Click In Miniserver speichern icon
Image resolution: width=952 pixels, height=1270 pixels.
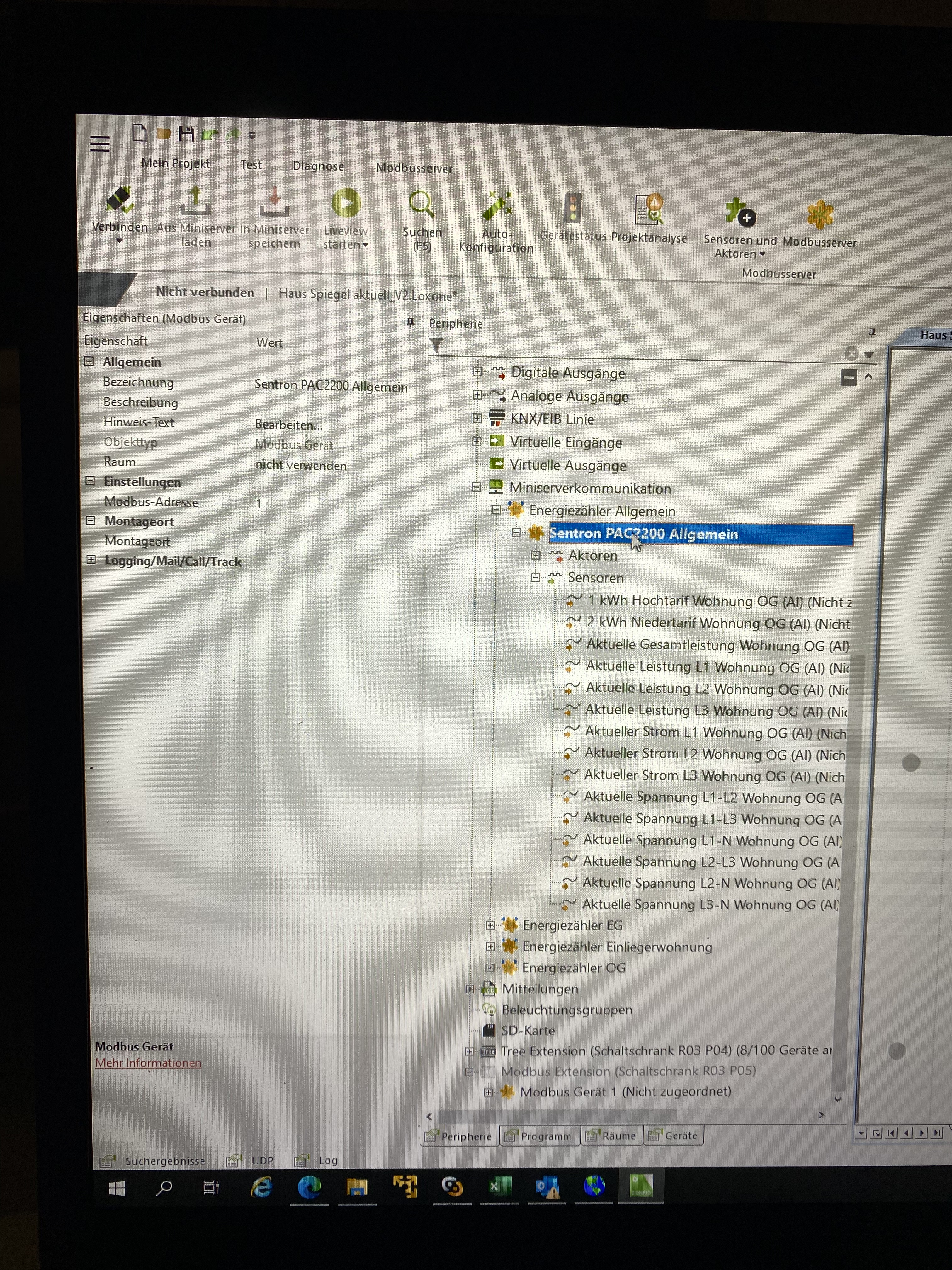[274, 204]
